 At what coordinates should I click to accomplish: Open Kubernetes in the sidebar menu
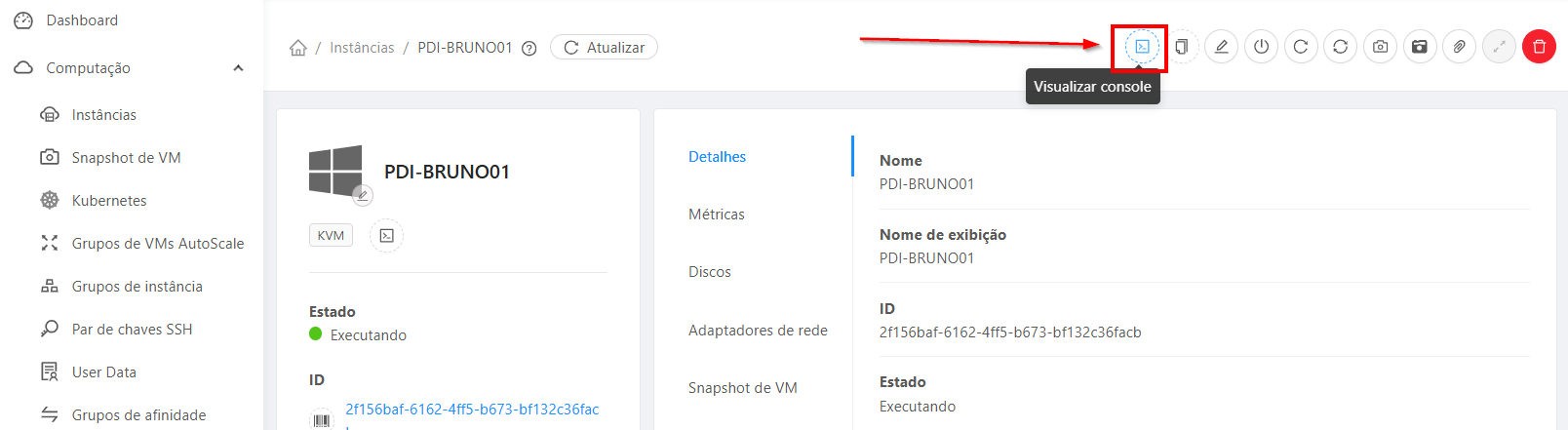[x=109, y=201]
